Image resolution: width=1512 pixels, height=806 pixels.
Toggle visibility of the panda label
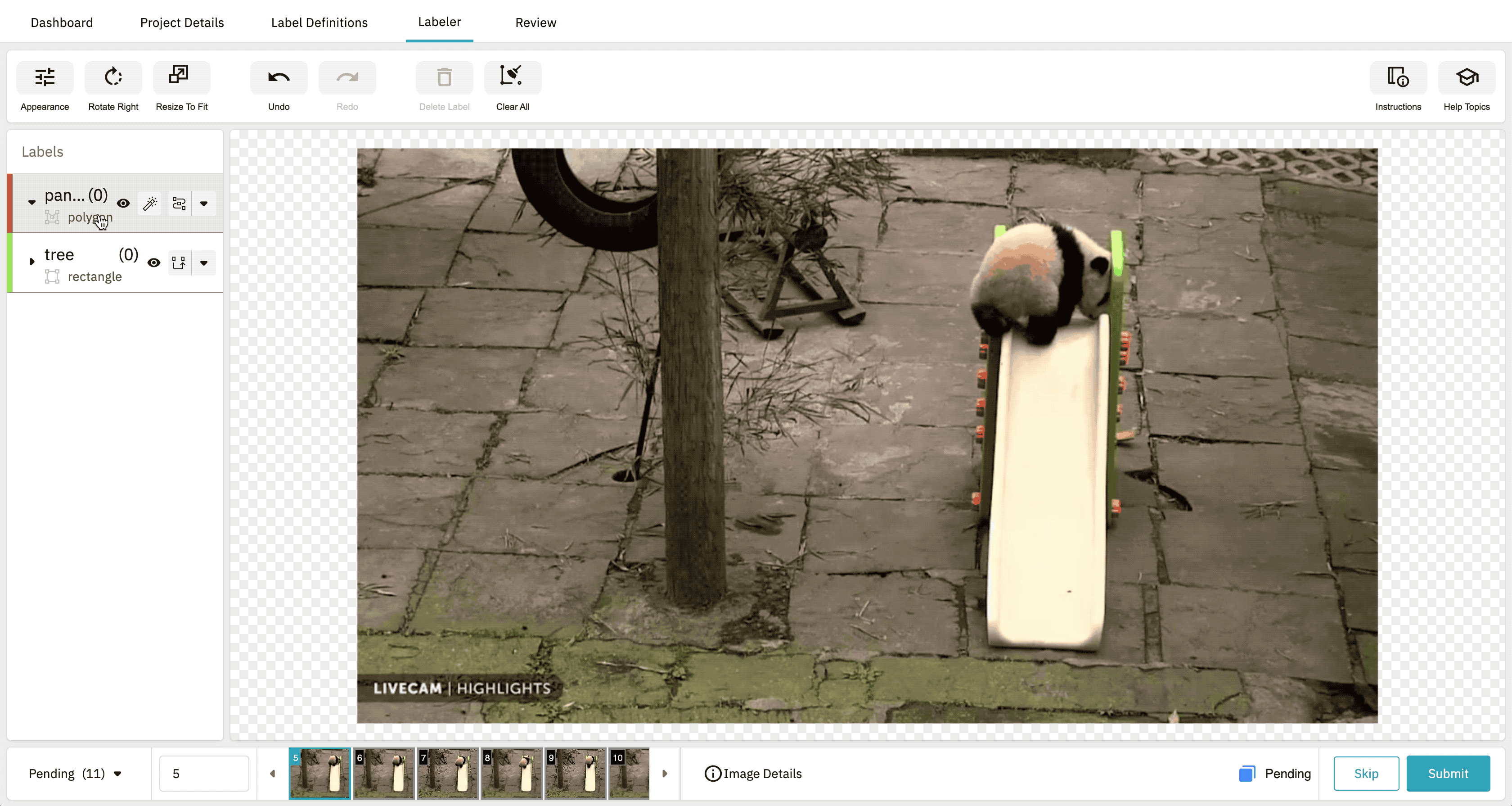click(x=123, y=203)
